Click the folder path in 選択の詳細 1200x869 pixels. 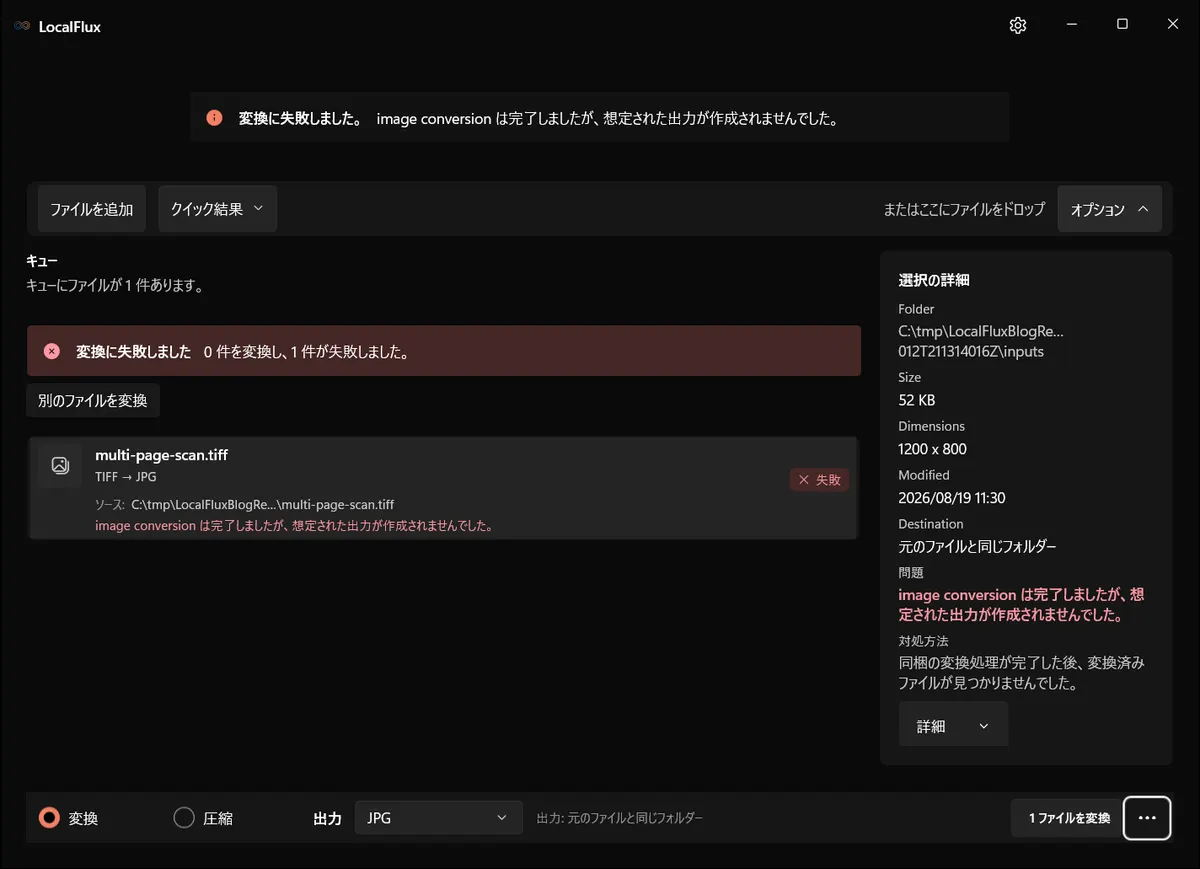click(981, 341)
